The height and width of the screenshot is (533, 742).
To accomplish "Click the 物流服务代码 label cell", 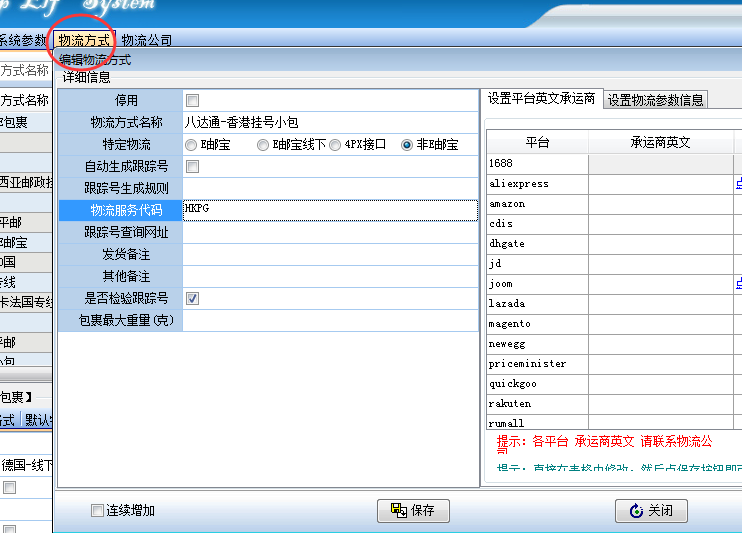I will pos(121,211).
